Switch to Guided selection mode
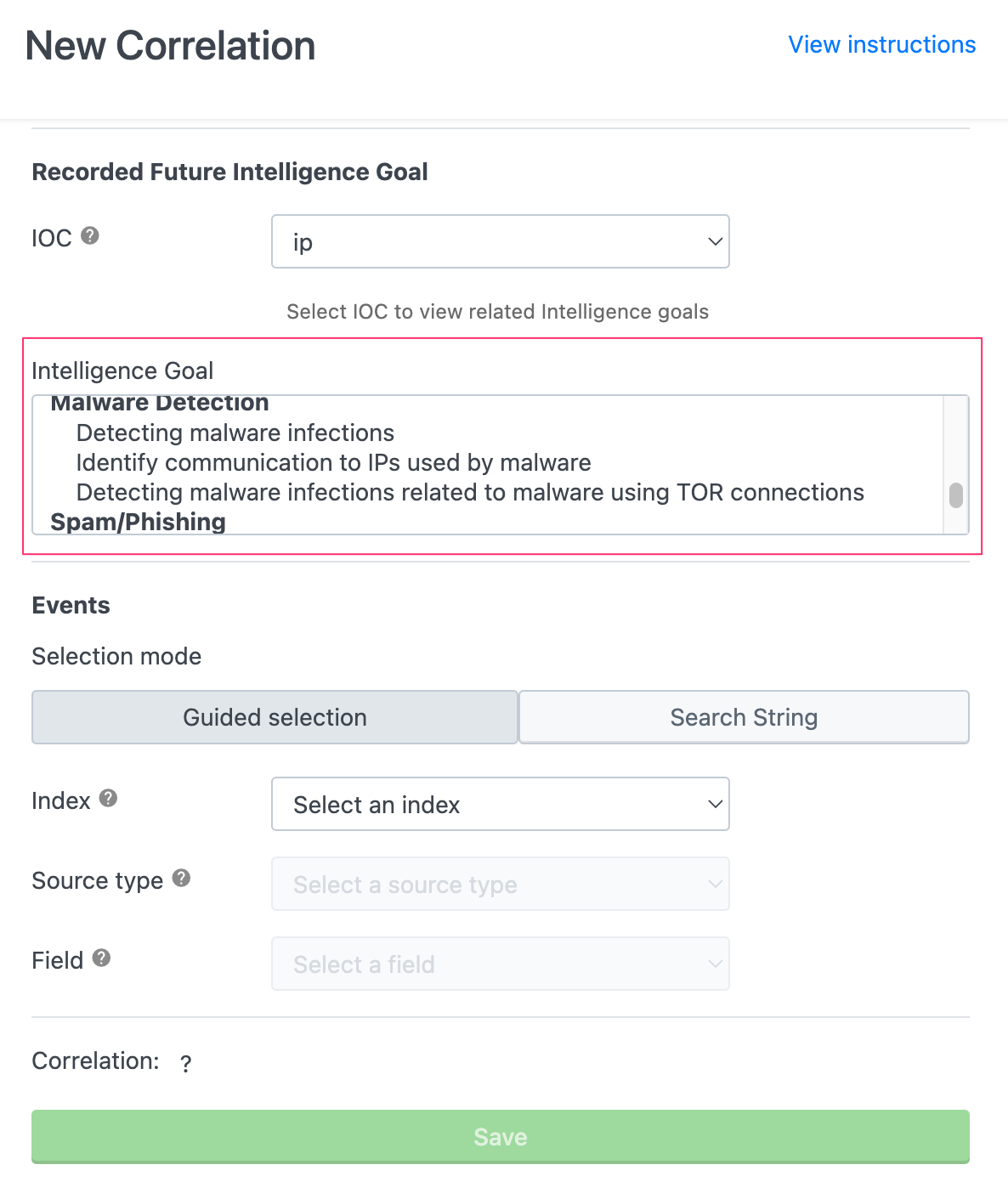 click(x=275, y=717)
